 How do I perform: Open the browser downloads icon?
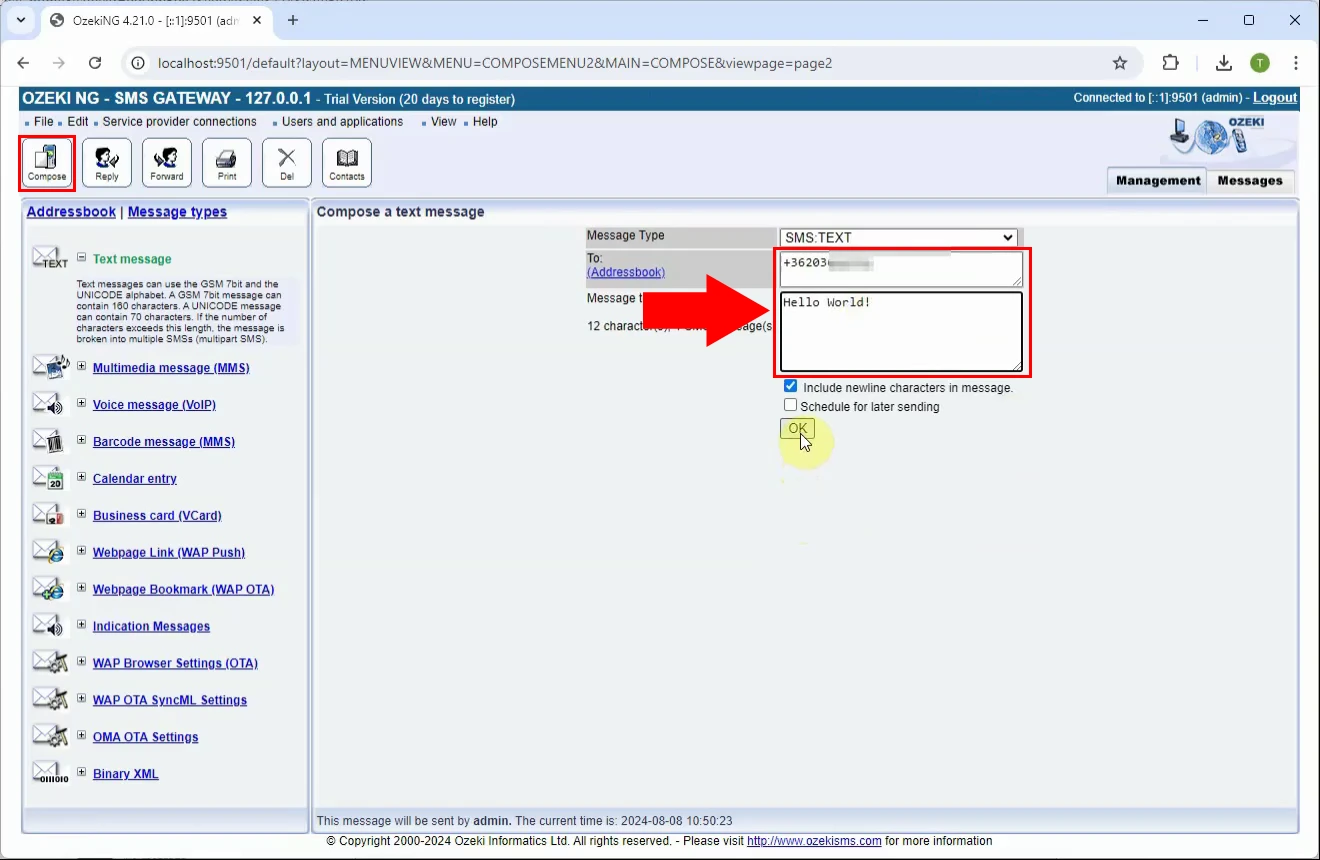click(x=1223, y=63)
